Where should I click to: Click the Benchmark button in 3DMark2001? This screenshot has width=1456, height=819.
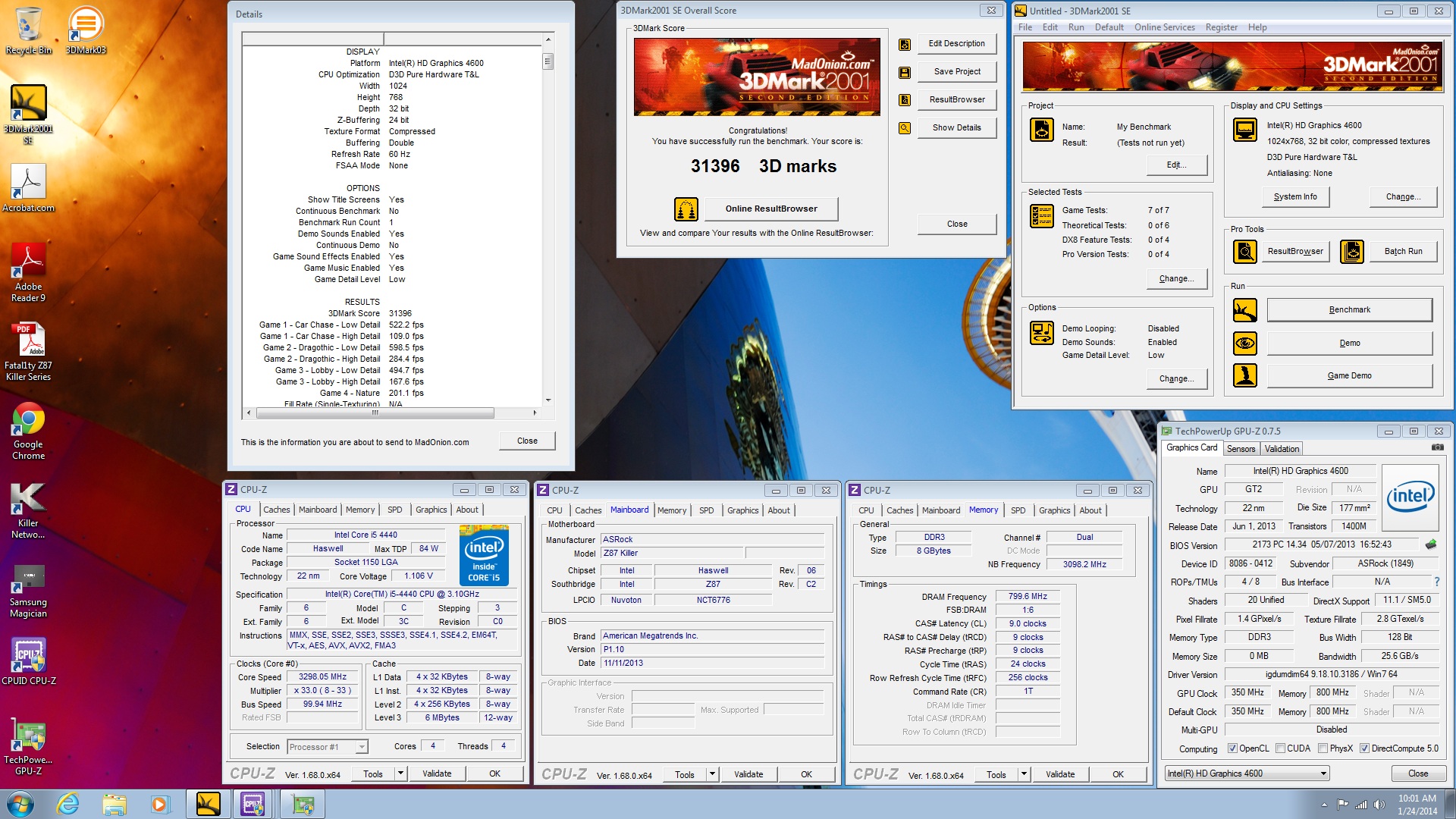tap(1349, 309)
